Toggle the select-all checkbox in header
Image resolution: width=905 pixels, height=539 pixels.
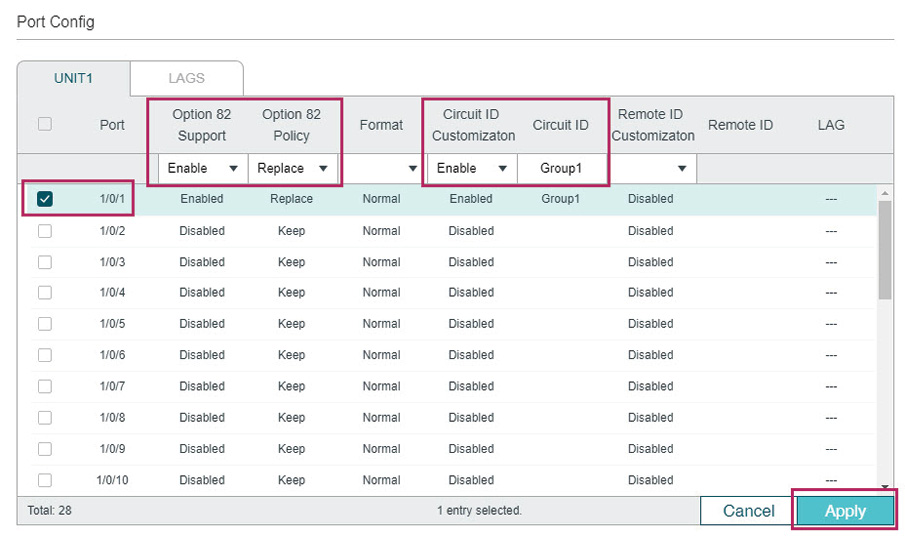pos(44,124)
